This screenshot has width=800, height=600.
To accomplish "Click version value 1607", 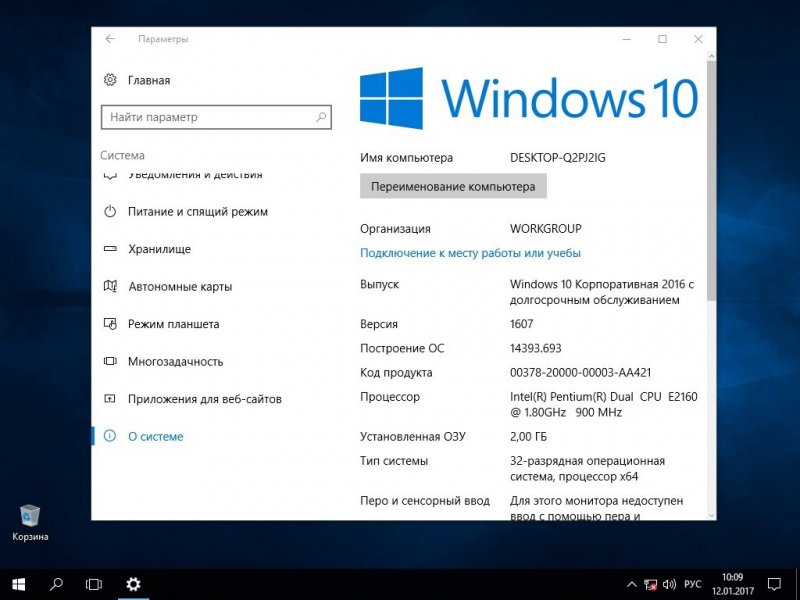I will 521,324.
